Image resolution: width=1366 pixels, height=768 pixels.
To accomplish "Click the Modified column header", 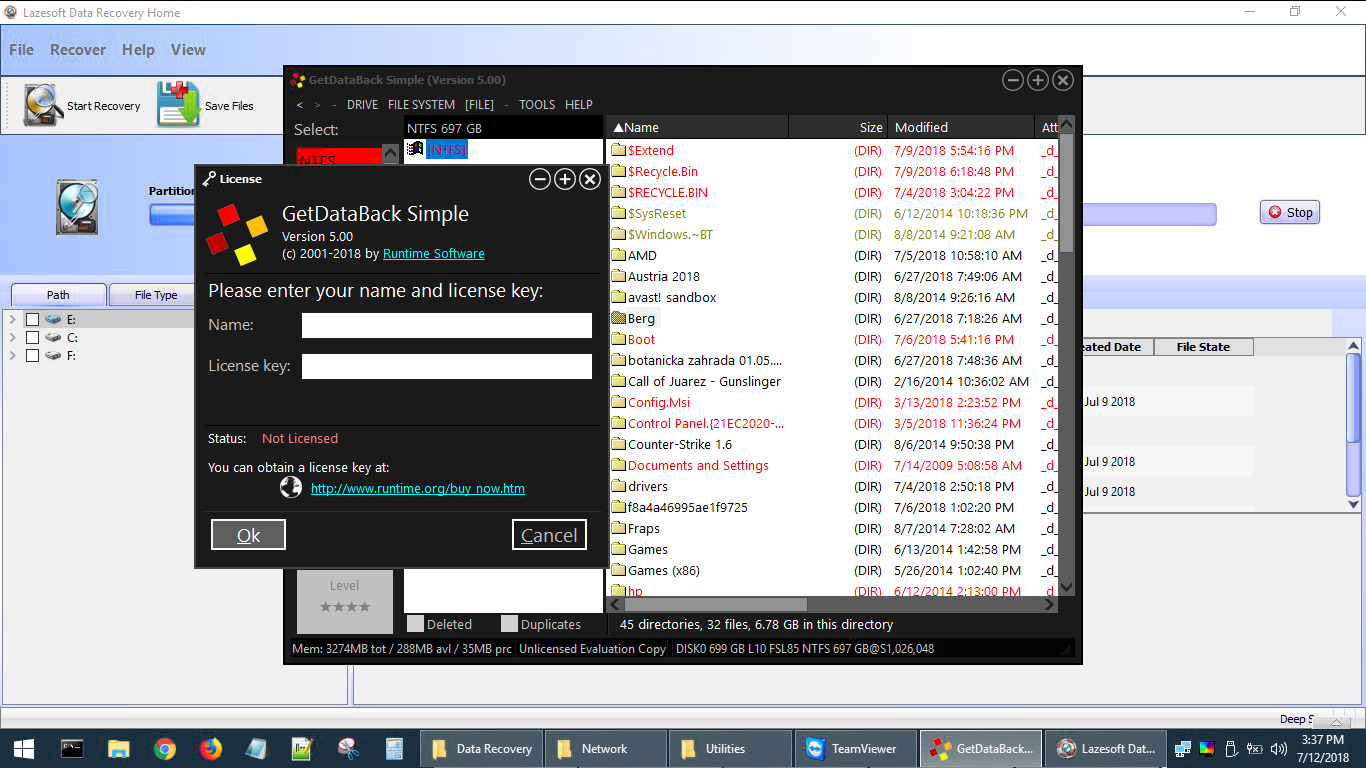I will [x=961, y=127].
